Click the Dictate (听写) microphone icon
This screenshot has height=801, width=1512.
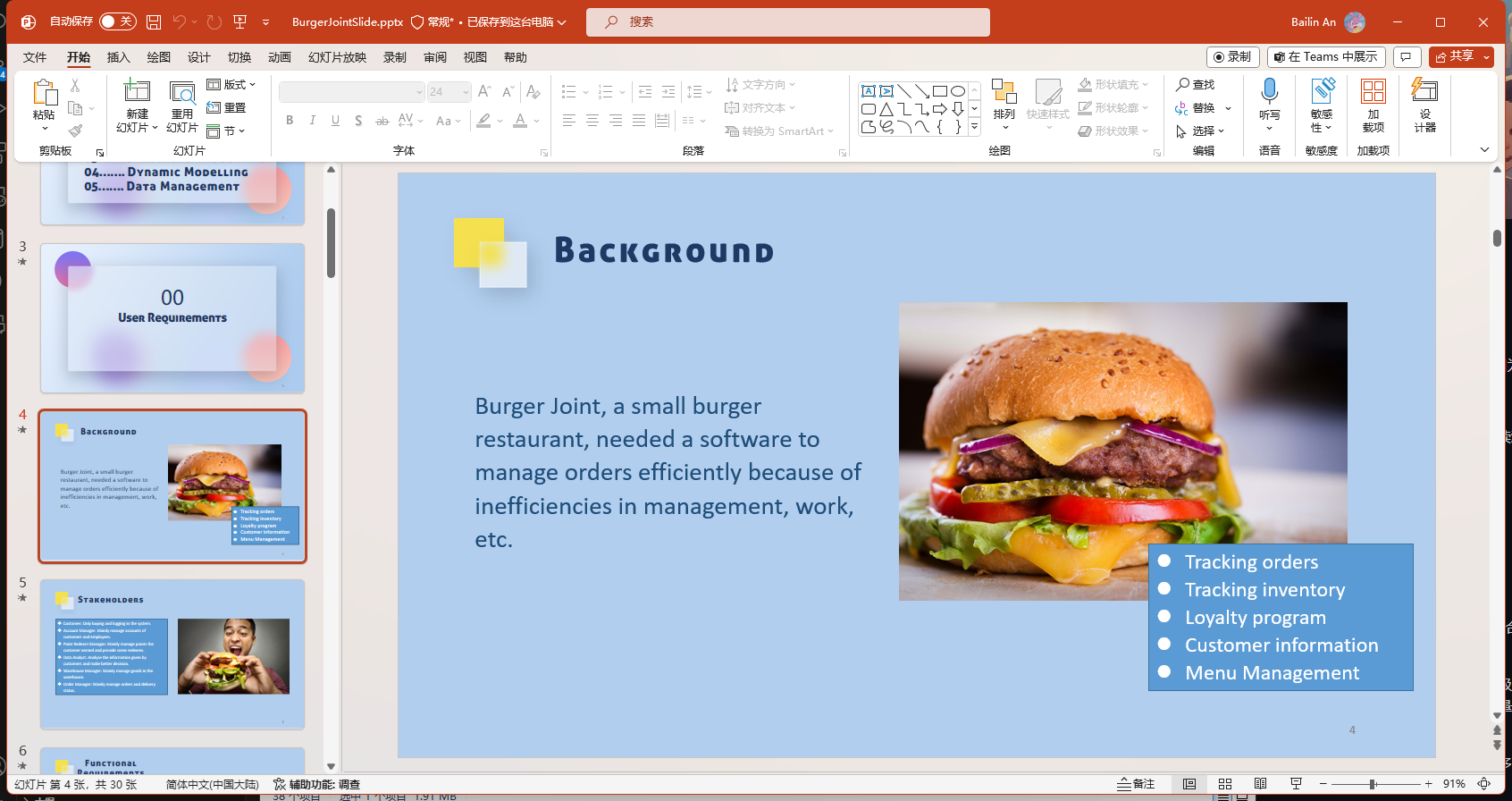pyautogui.click(x=1269, y=91)
